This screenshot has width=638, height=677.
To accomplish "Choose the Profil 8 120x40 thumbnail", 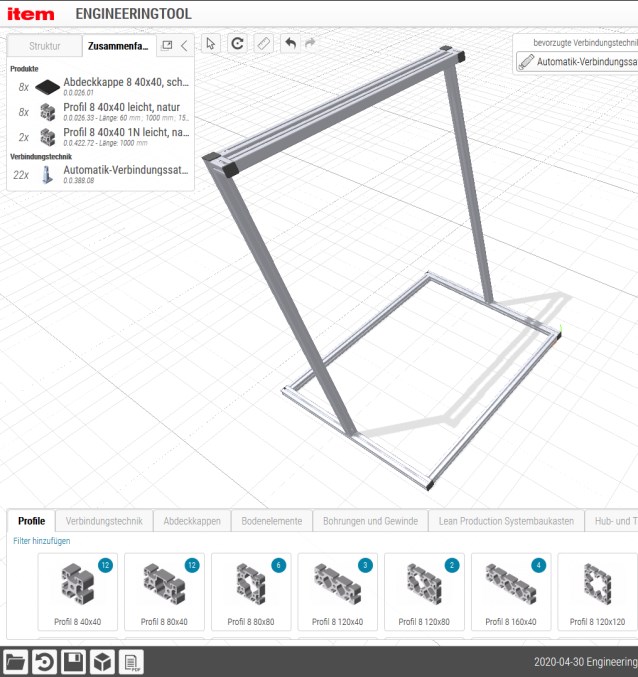I will [338, 592].
